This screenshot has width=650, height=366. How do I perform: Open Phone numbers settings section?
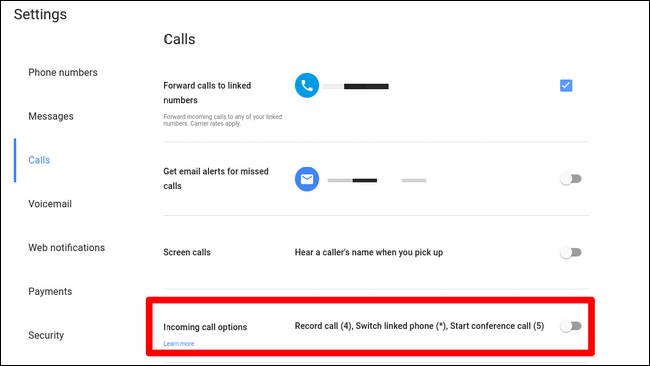[63, 73]
